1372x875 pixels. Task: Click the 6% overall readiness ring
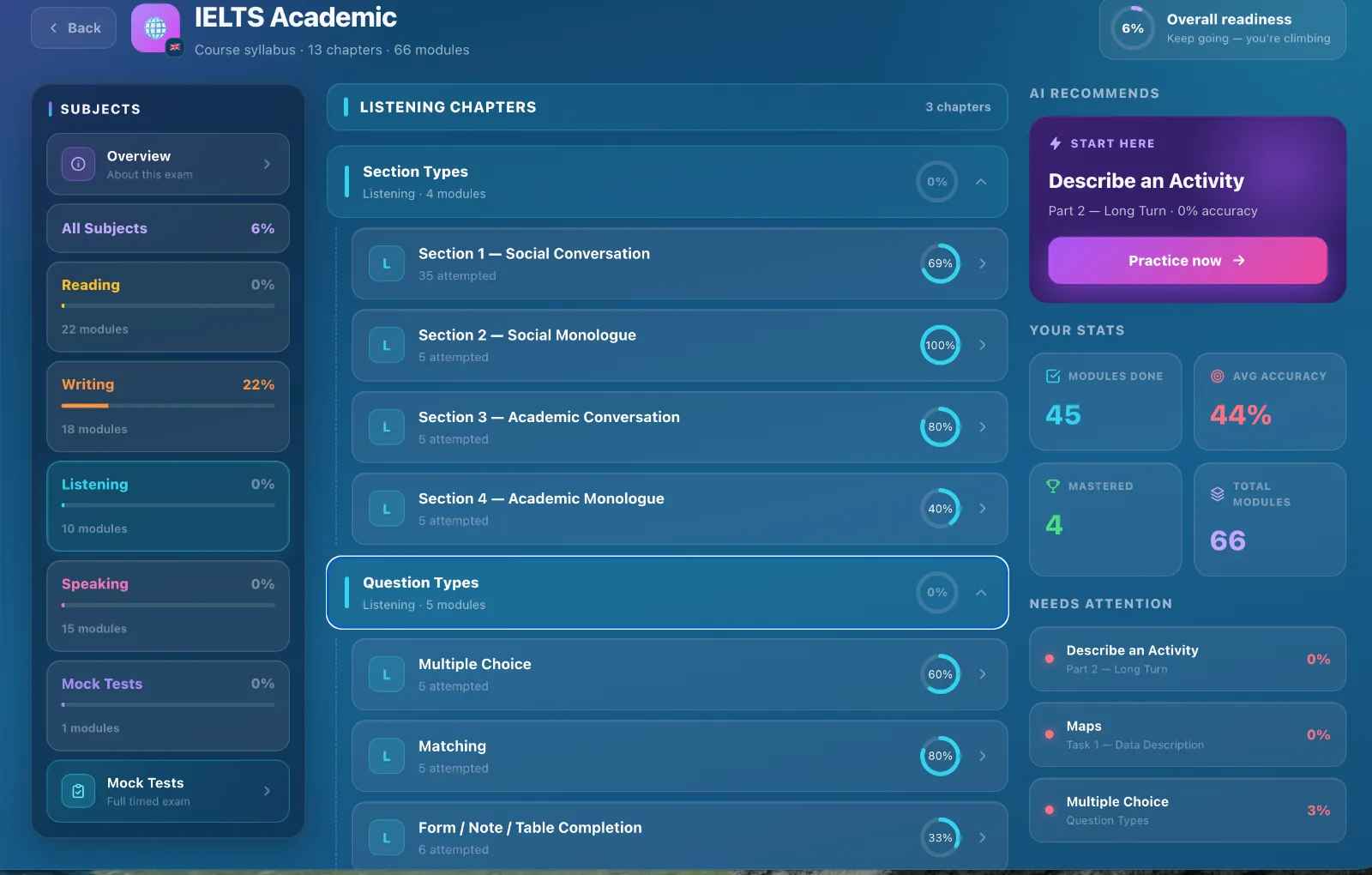[x=1133, y=28]
